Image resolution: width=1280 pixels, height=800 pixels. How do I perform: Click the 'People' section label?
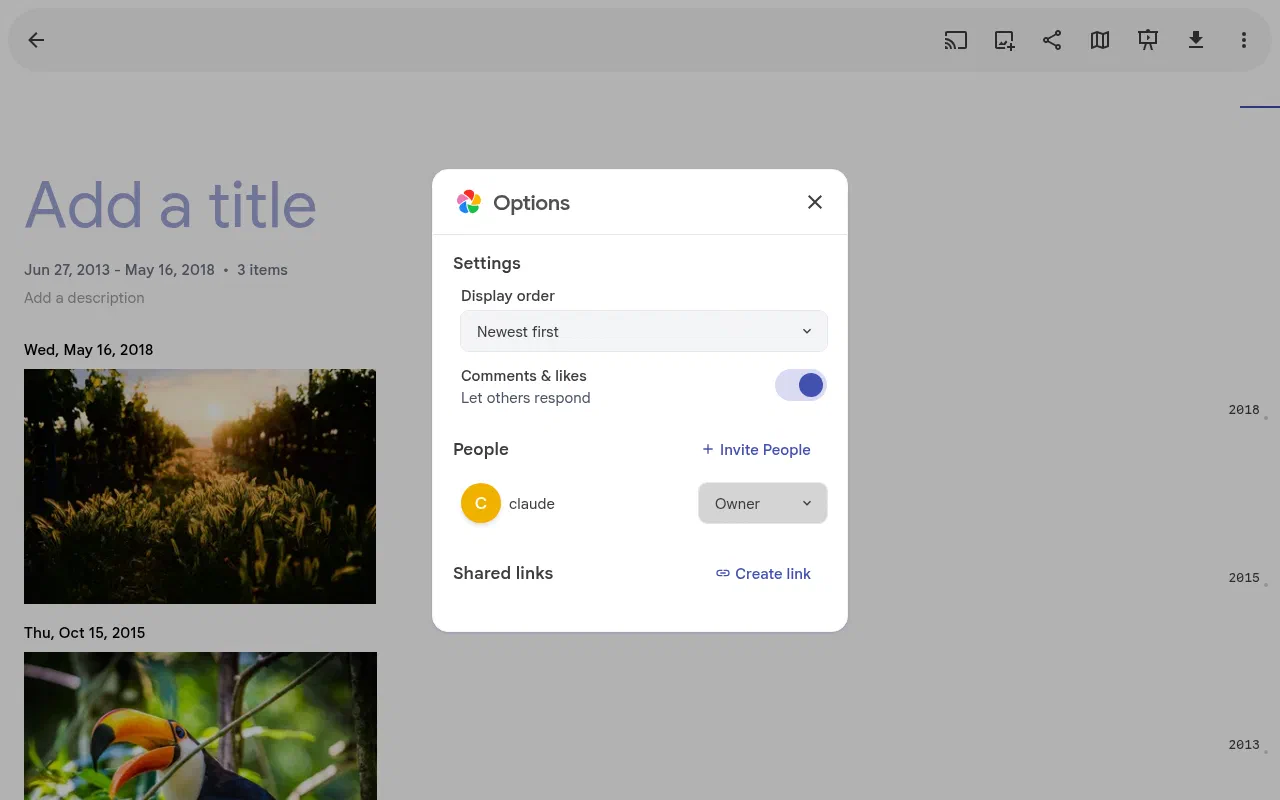pyautogui.click(x=481, y=449)
